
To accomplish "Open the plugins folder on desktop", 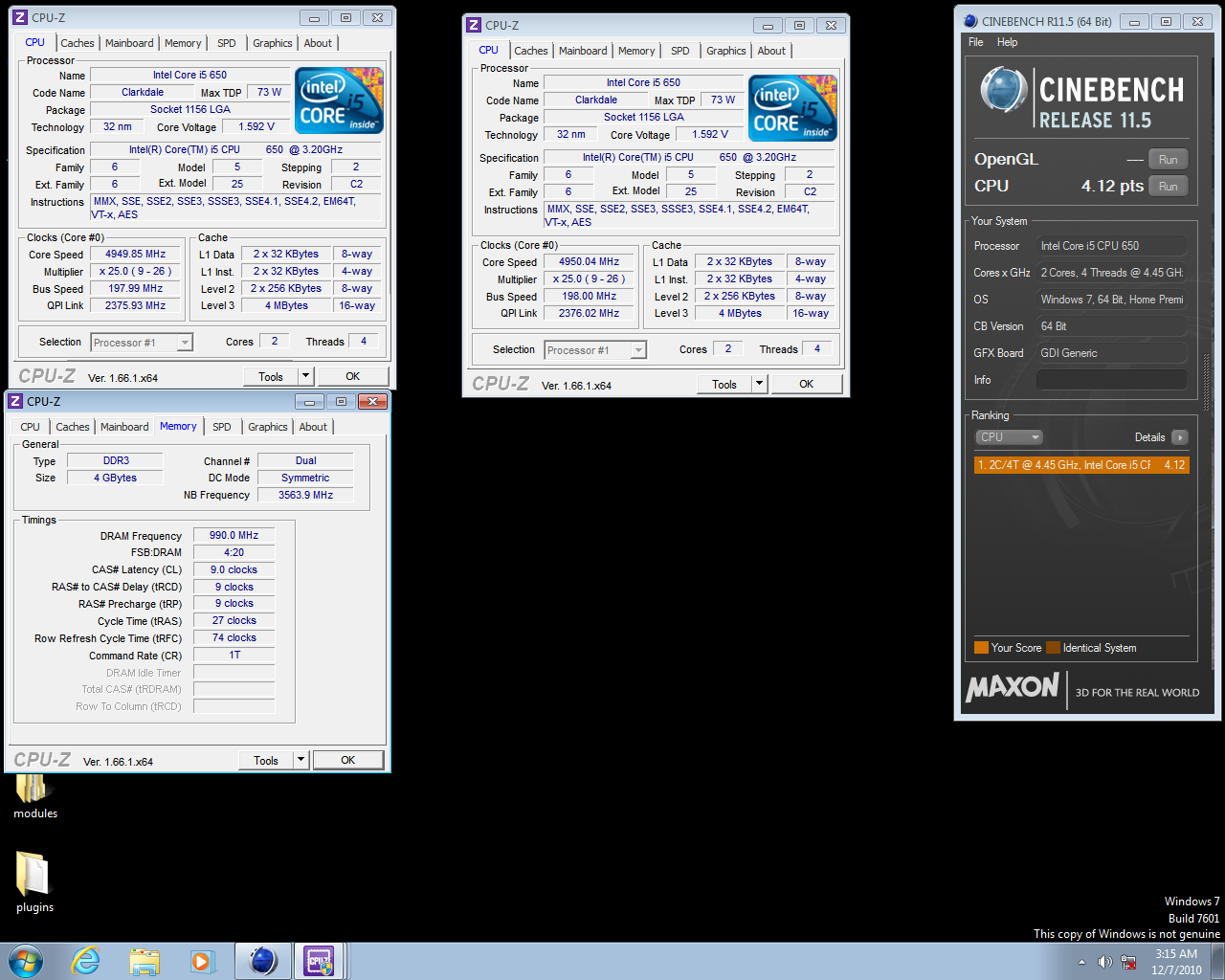I will (34, 882).
